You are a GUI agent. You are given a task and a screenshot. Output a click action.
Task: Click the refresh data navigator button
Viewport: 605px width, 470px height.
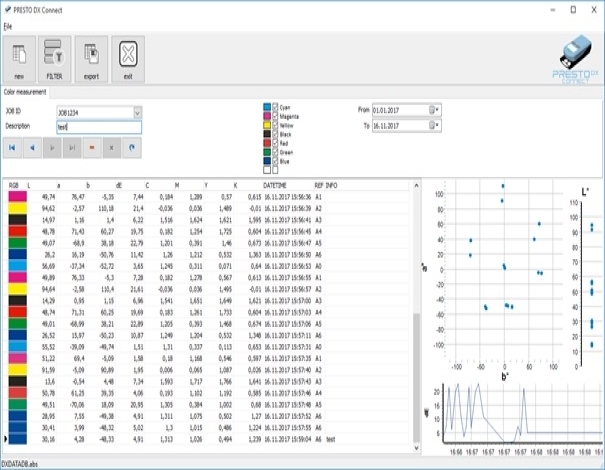click(x=132, y=148)
